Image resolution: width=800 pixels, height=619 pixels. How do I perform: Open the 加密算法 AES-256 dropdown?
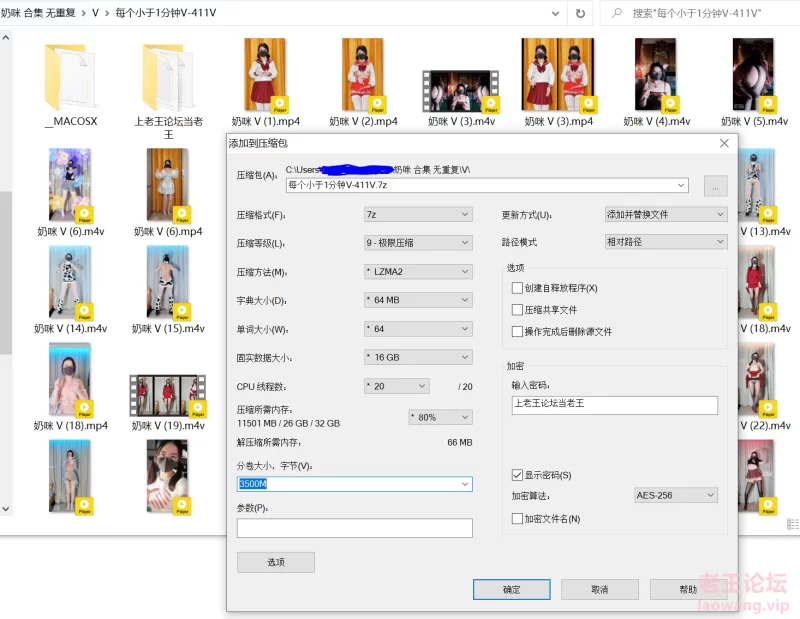coord(676,495)
